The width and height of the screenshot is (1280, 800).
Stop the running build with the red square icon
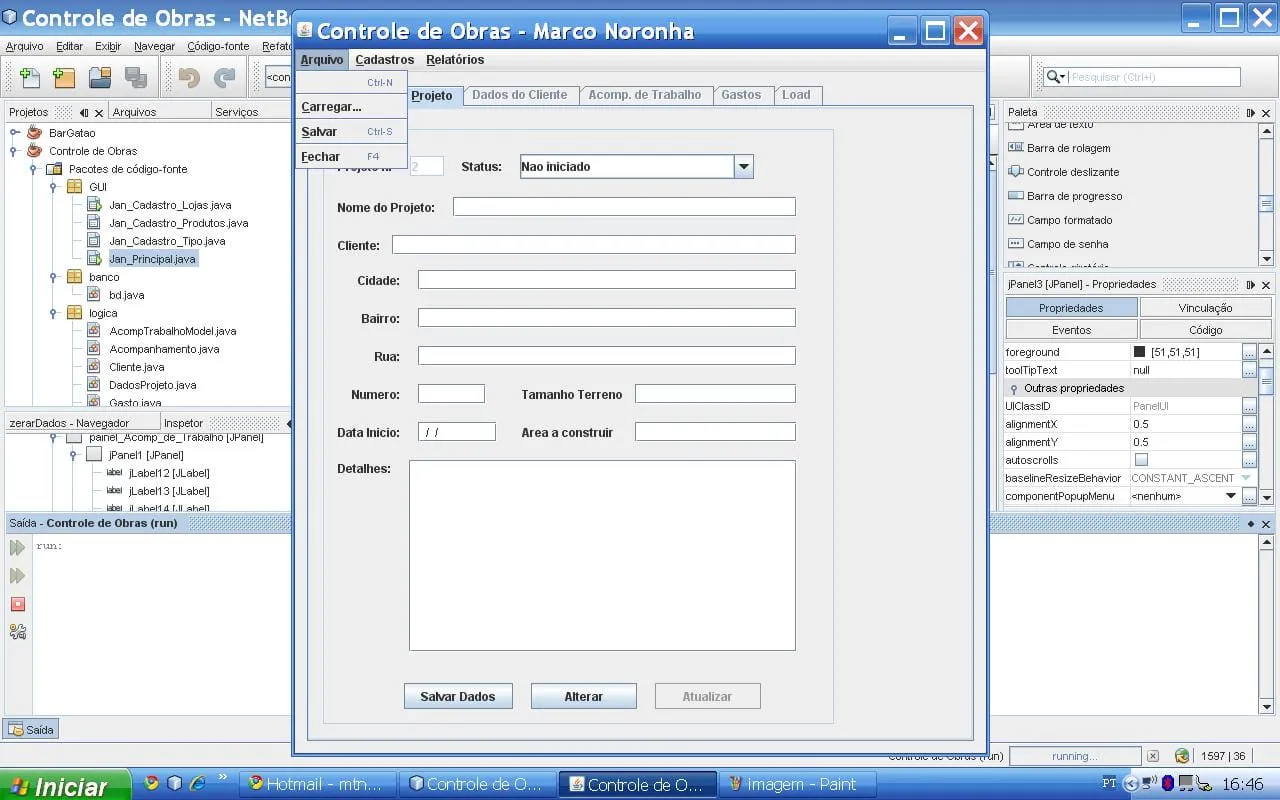pos(17,604)
